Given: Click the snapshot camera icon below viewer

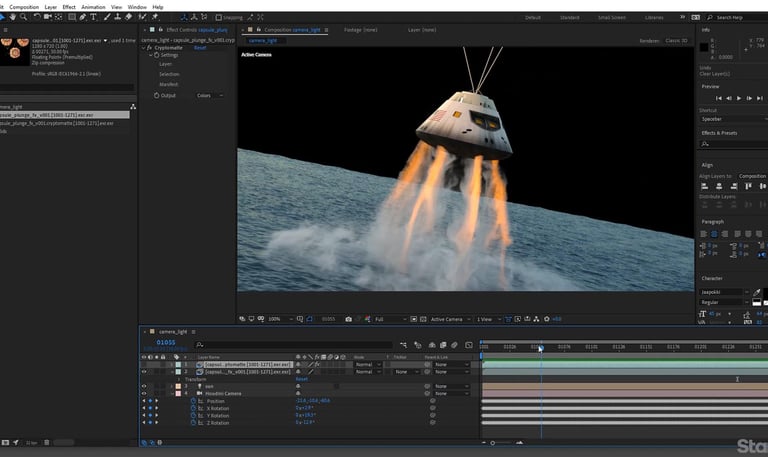Looking at the screenshot, I should click(348, 319).
